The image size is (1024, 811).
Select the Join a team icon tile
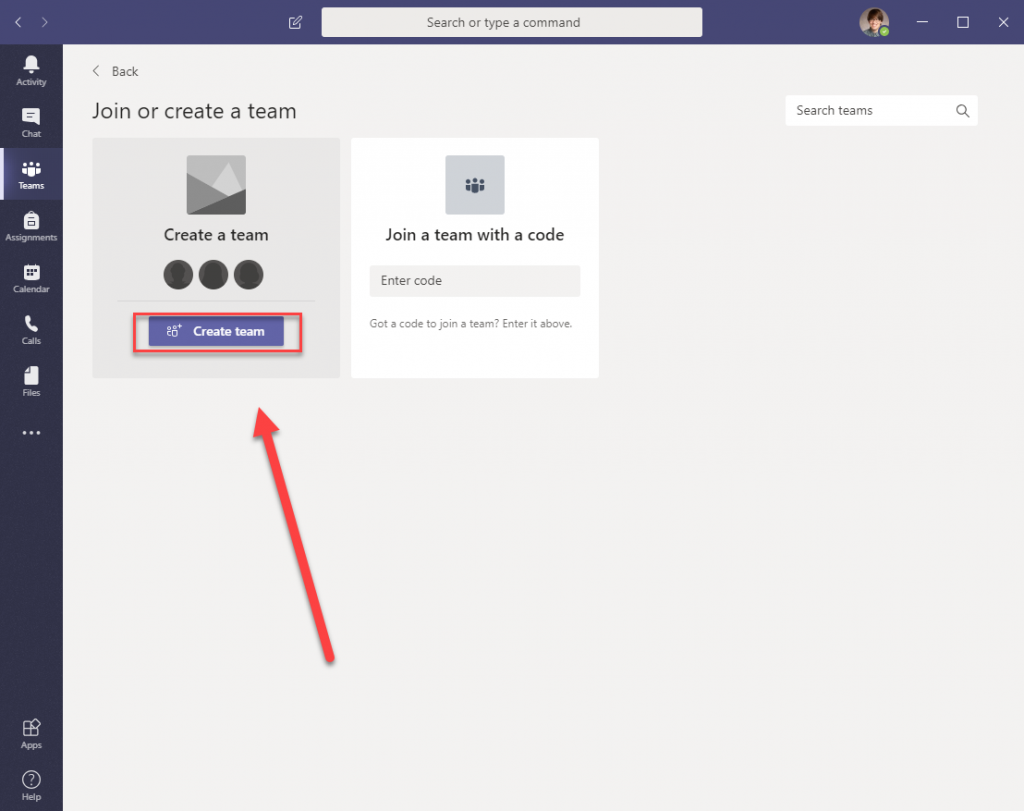[x=475, y=185]
